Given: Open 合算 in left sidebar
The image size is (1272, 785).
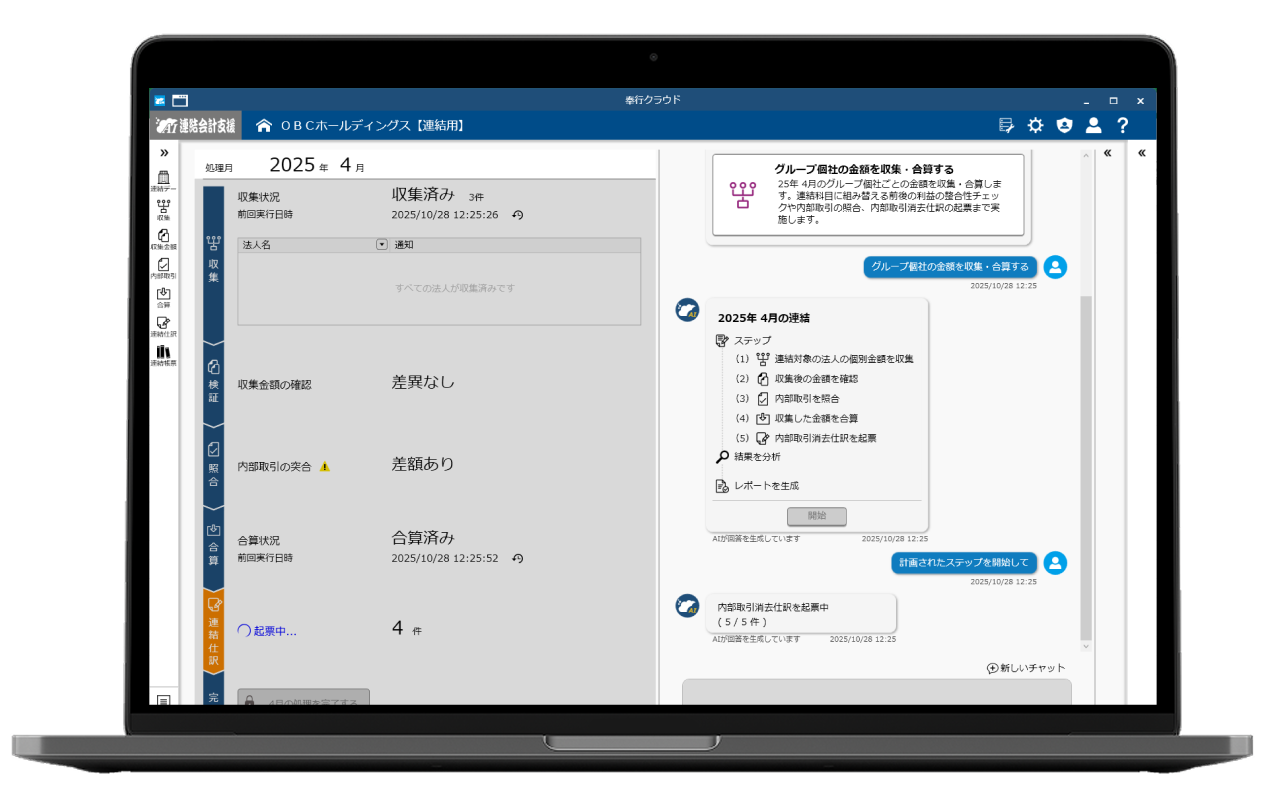Looking at the screenshot, I should (x=163, y=296).
